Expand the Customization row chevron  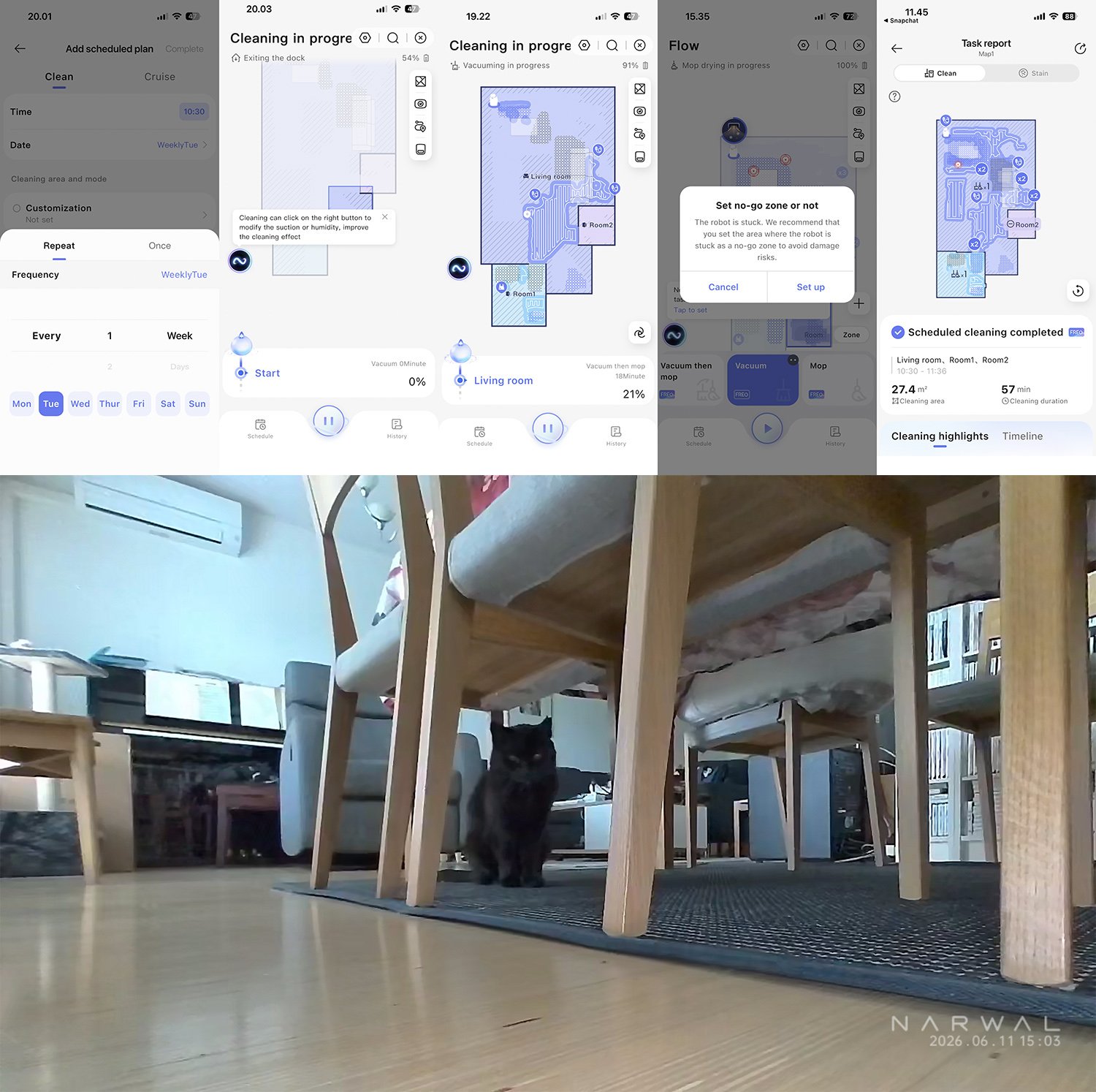205,214
